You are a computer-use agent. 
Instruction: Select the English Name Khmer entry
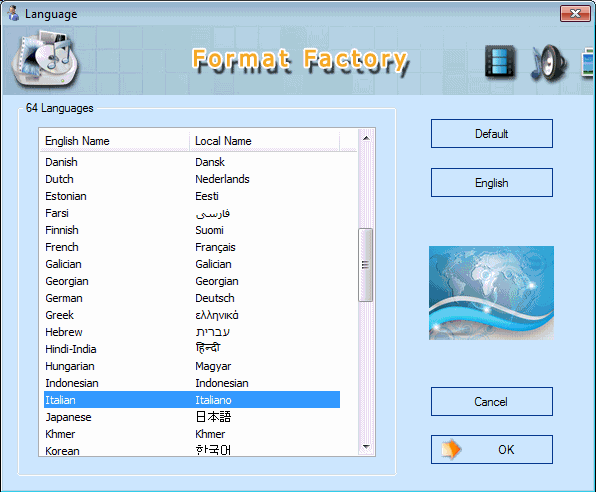point(60,434)
